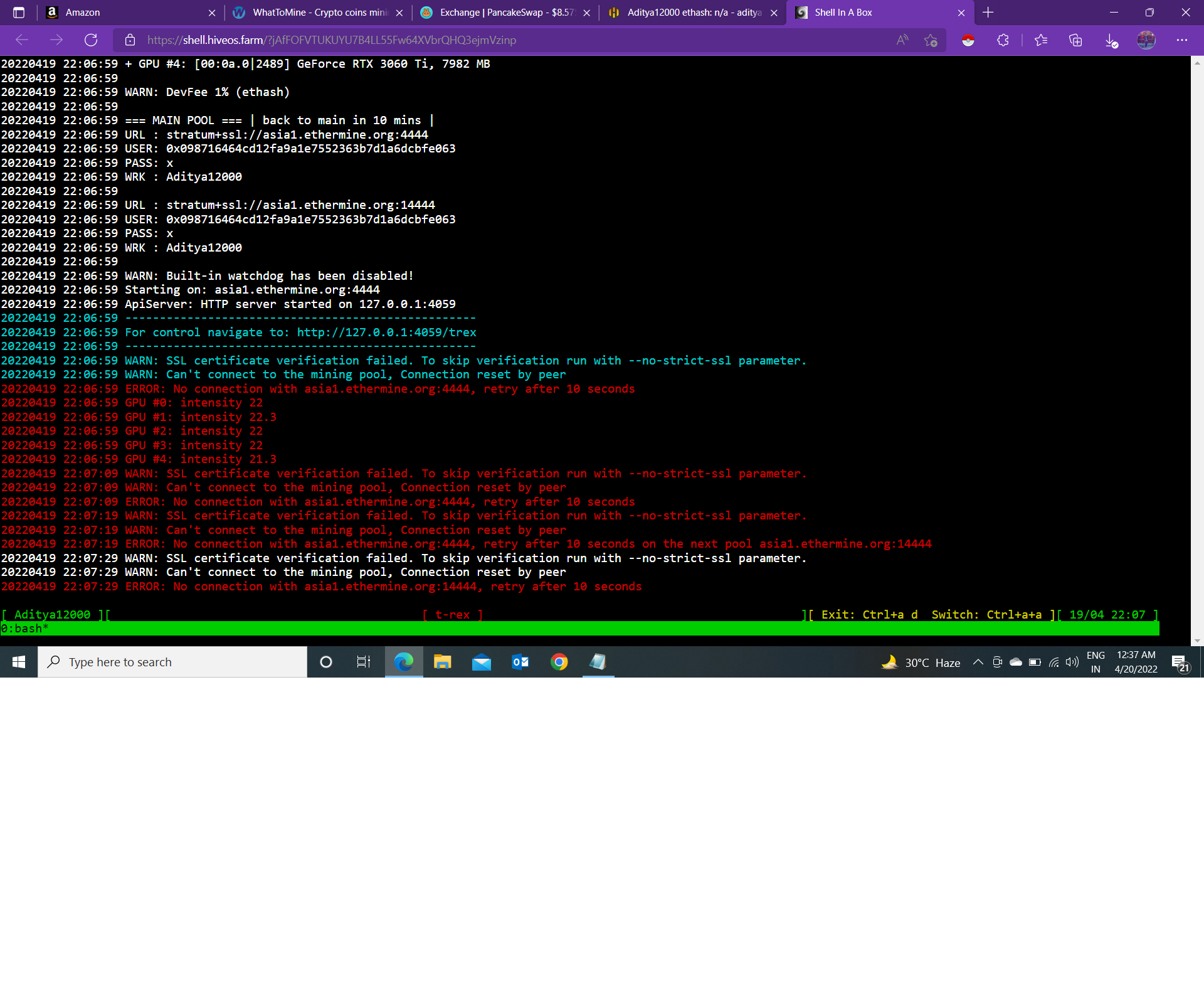Open the Extensions puzzle piece icon
1204x990 pixels.
pos(1002,40)
